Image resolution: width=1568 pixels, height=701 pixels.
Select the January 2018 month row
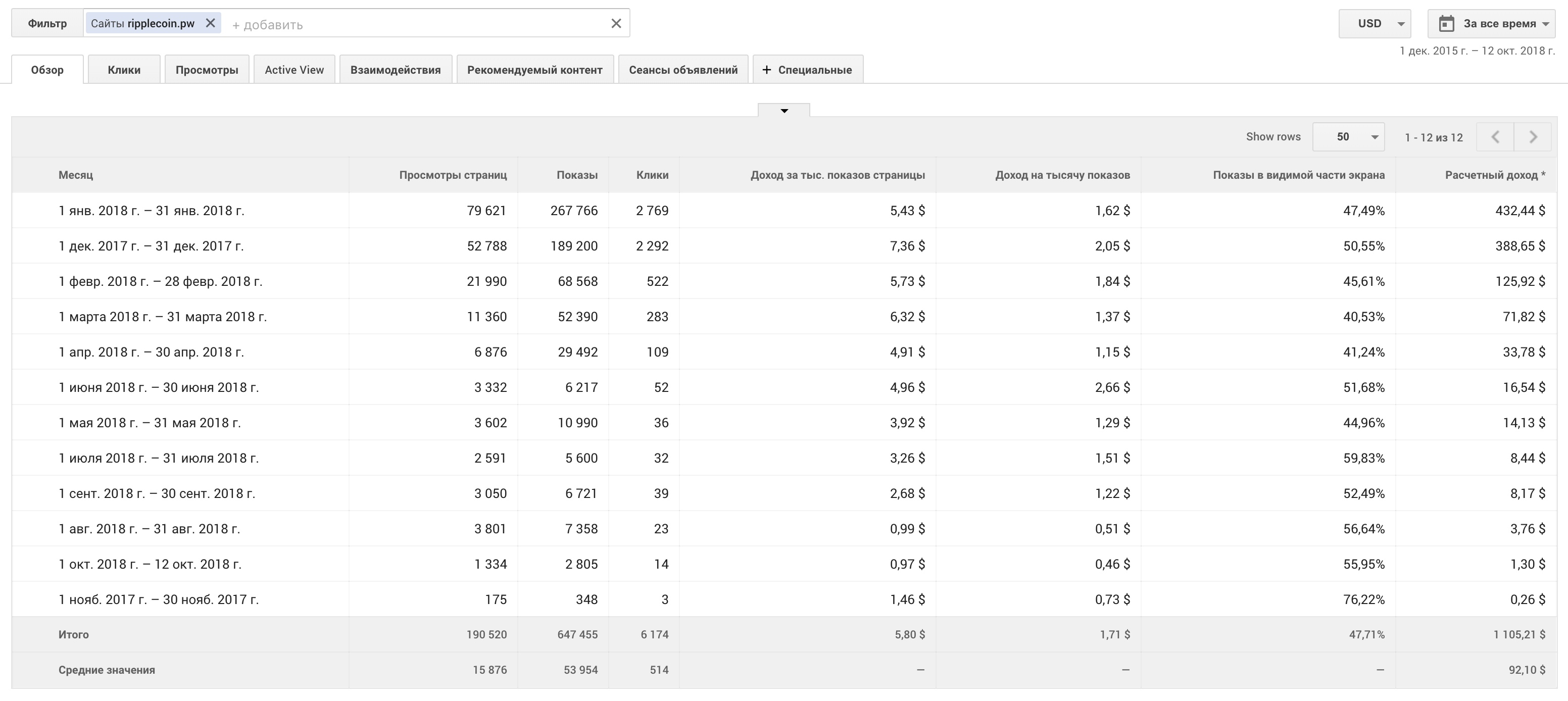pyautogui.click(x=151, y=211)
